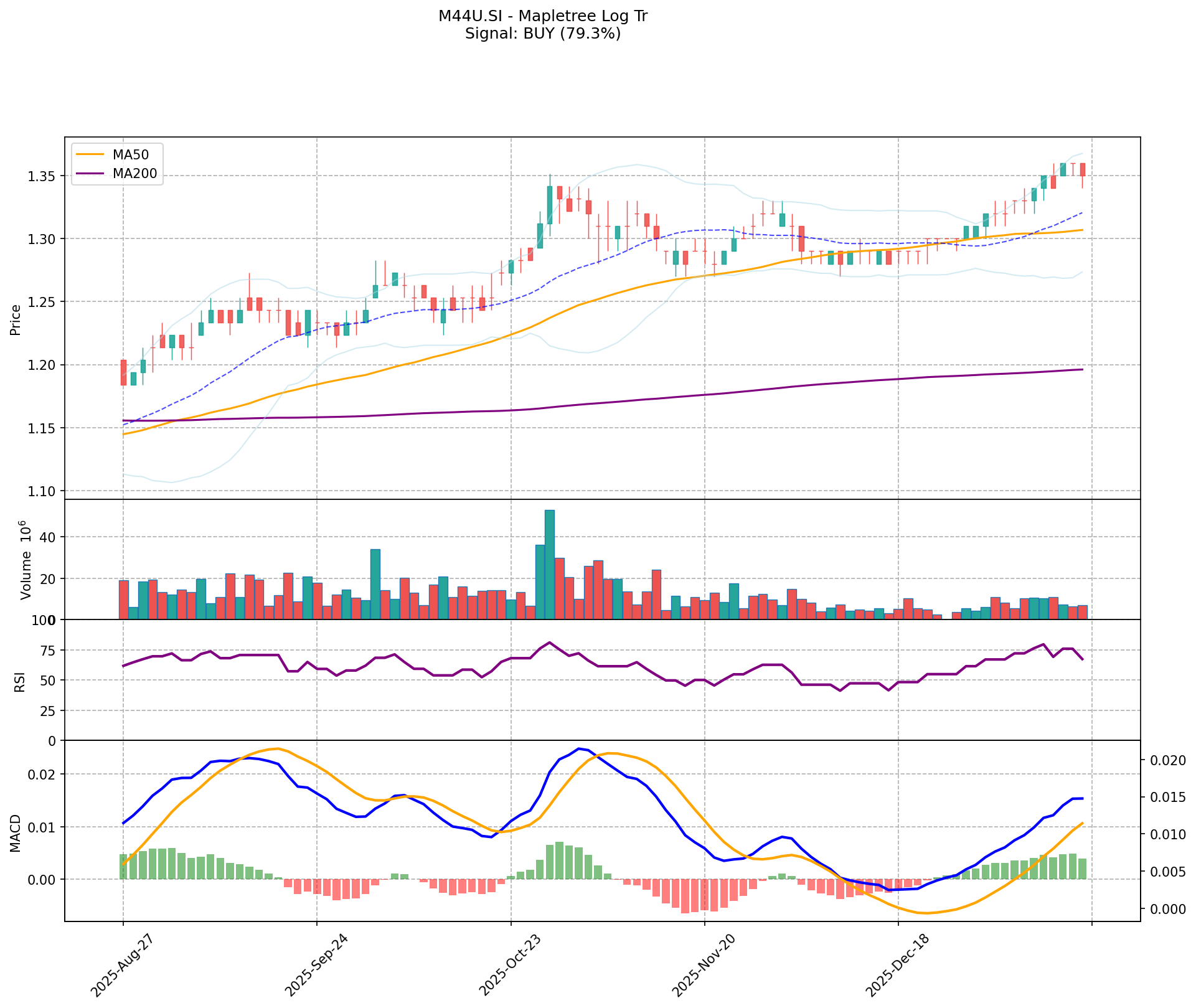
Task: Click the MACD axis label
Action: click(16, 833)
